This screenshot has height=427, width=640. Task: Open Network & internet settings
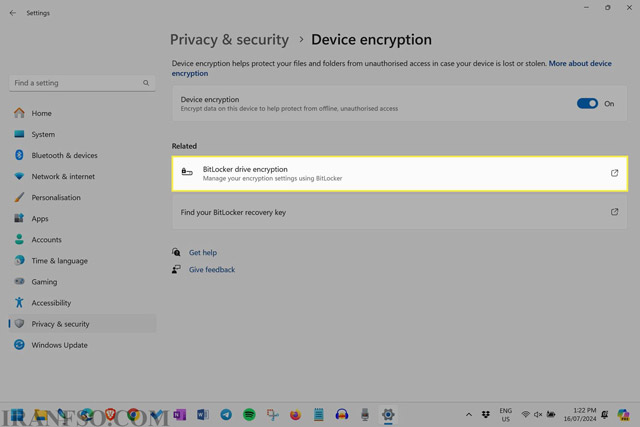(82, 176)
